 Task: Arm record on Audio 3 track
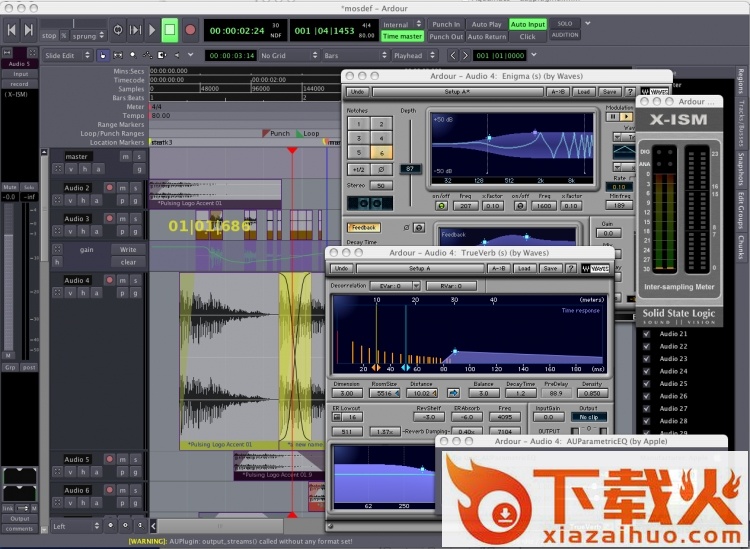(110, 218)
